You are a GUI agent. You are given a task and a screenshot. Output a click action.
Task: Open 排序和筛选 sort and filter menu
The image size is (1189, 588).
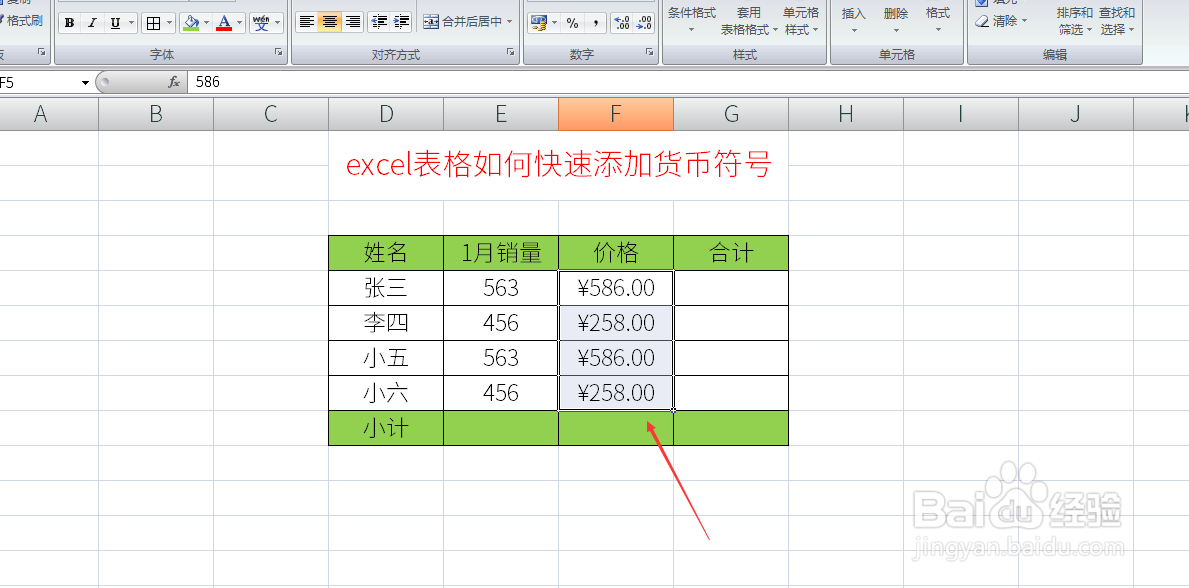pyautogui.click(x=1075, y=20)
